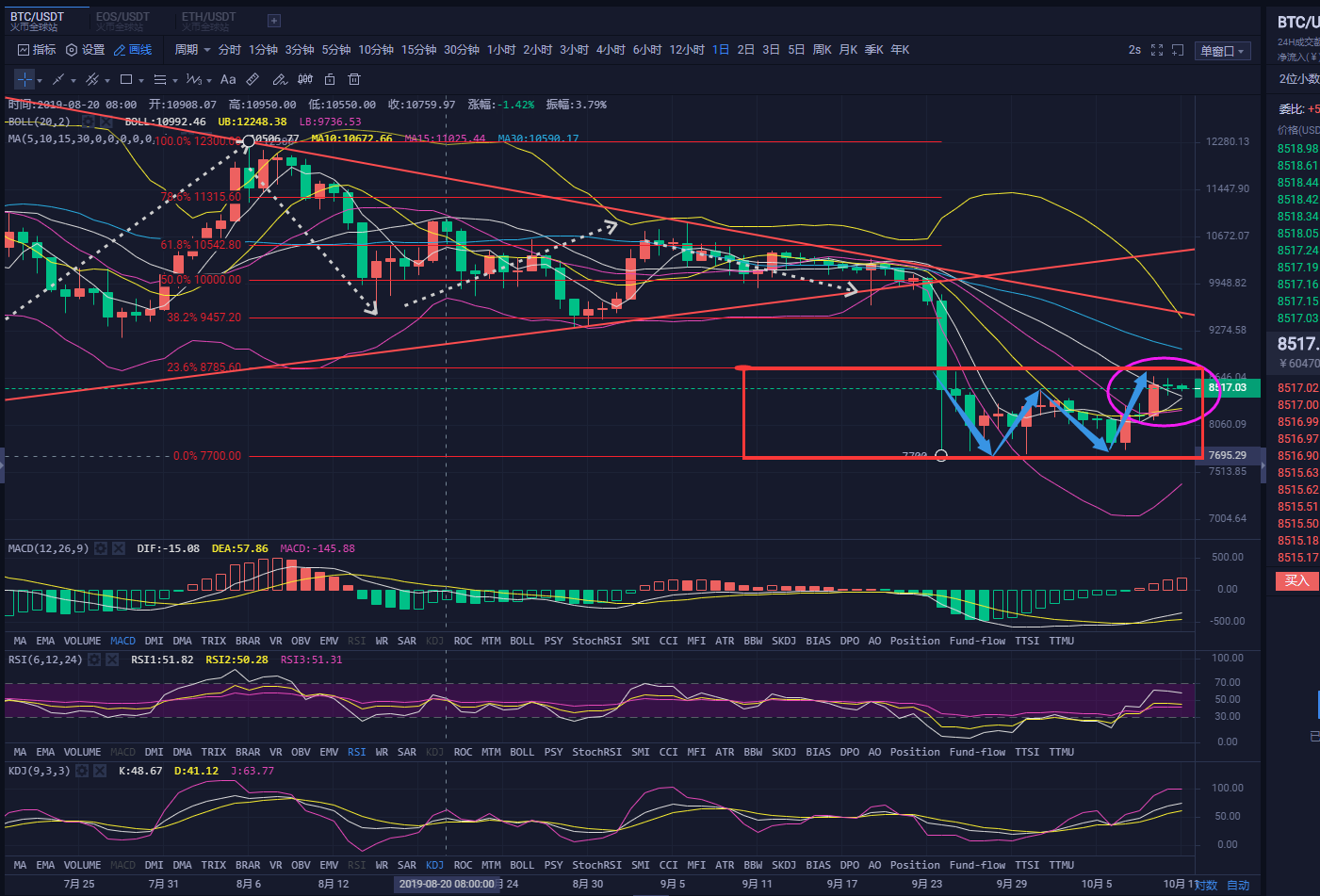Delete drawings with the trash icon
1320x896 pixels.
pyautogui.click(x=354, y=80)
